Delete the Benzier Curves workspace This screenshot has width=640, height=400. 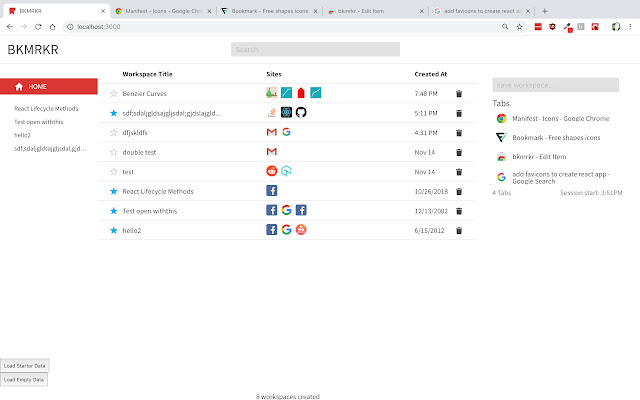(x=459, y=93)
